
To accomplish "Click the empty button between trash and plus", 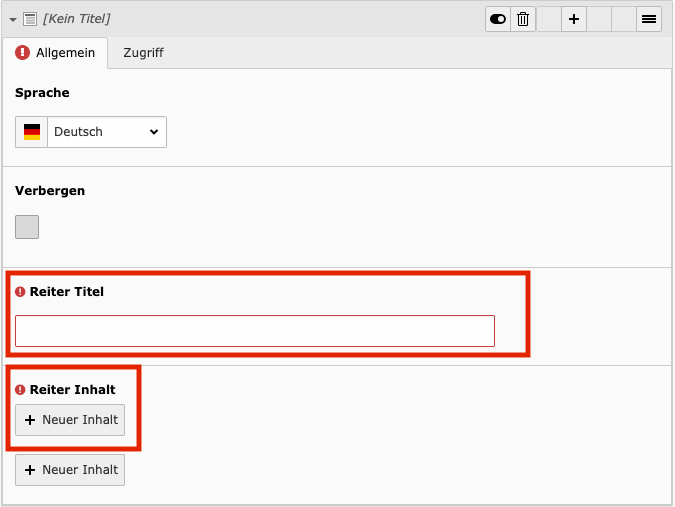I will click(548, 19).
